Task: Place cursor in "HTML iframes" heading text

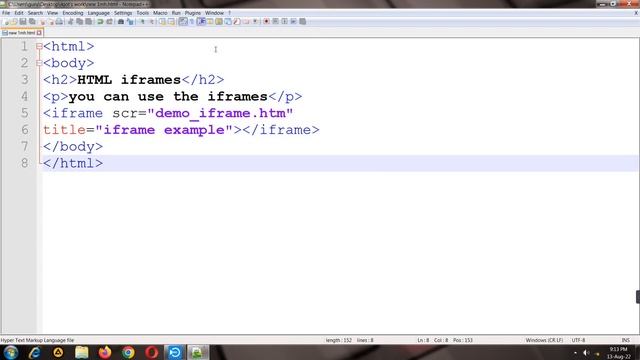Action: point(129,80)
